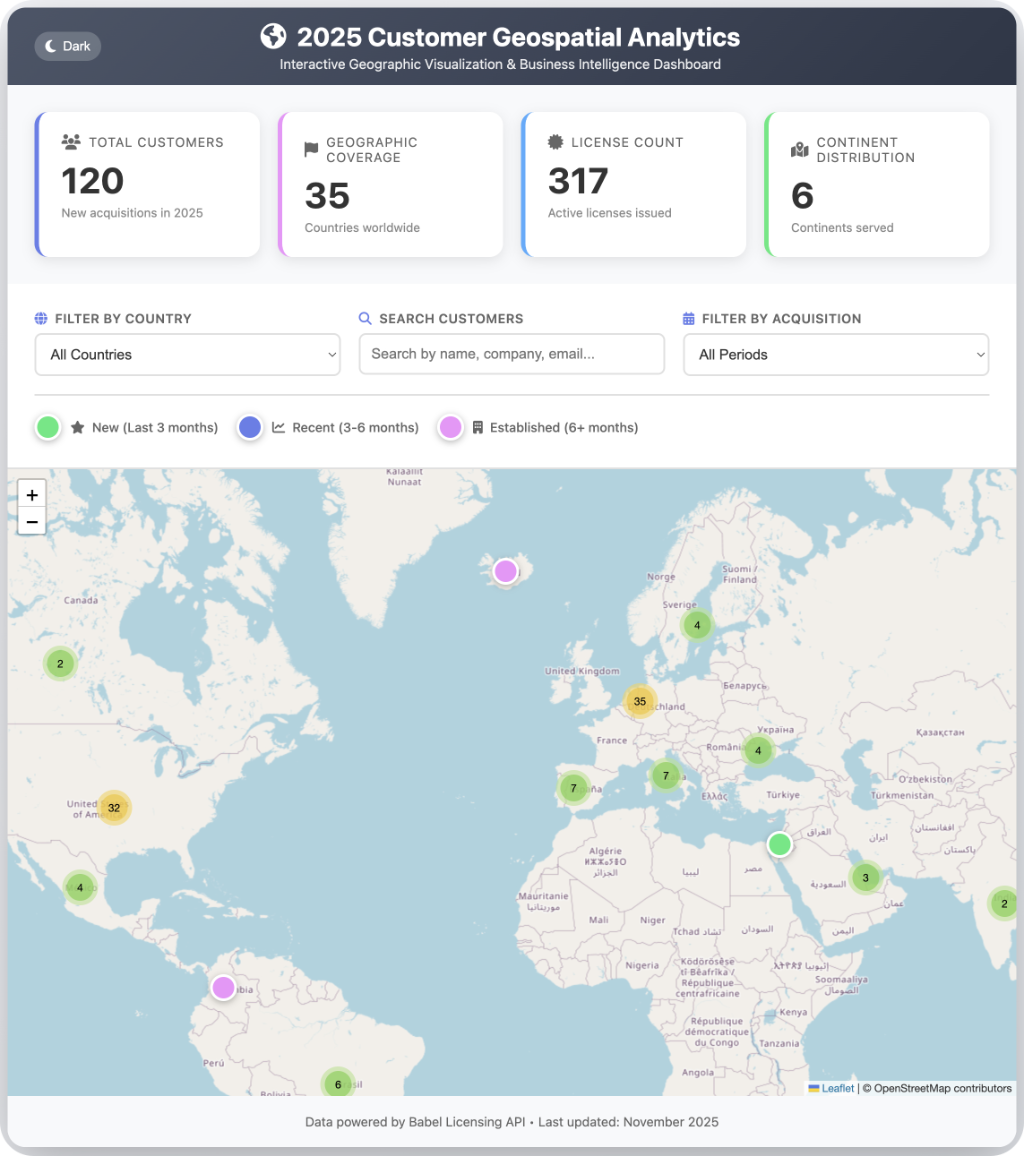
Task: Toggle Dark mode button
Action: pos(67,46)
